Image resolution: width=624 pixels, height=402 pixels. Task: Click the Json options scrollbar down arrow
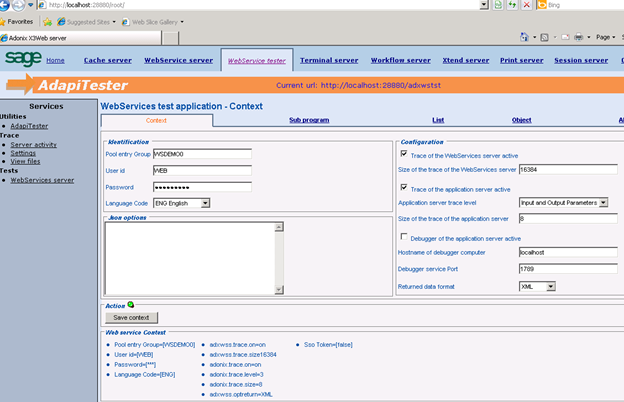(x=280, y=289)
